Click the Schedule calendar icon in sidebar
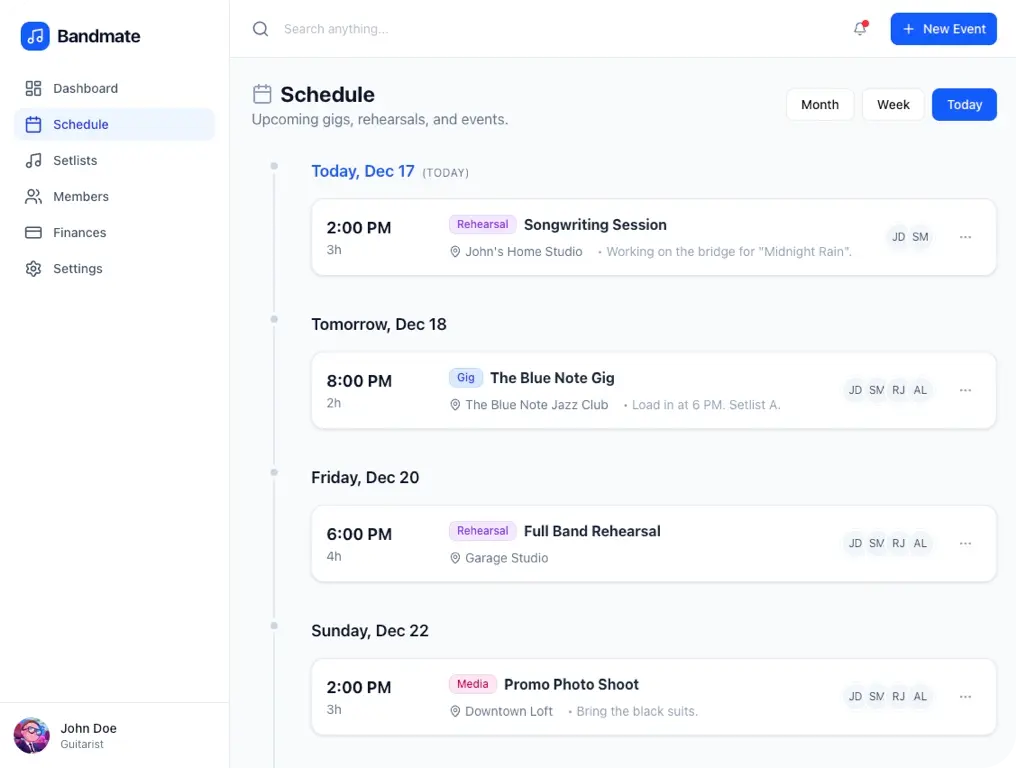 click(x=33, y=124)
